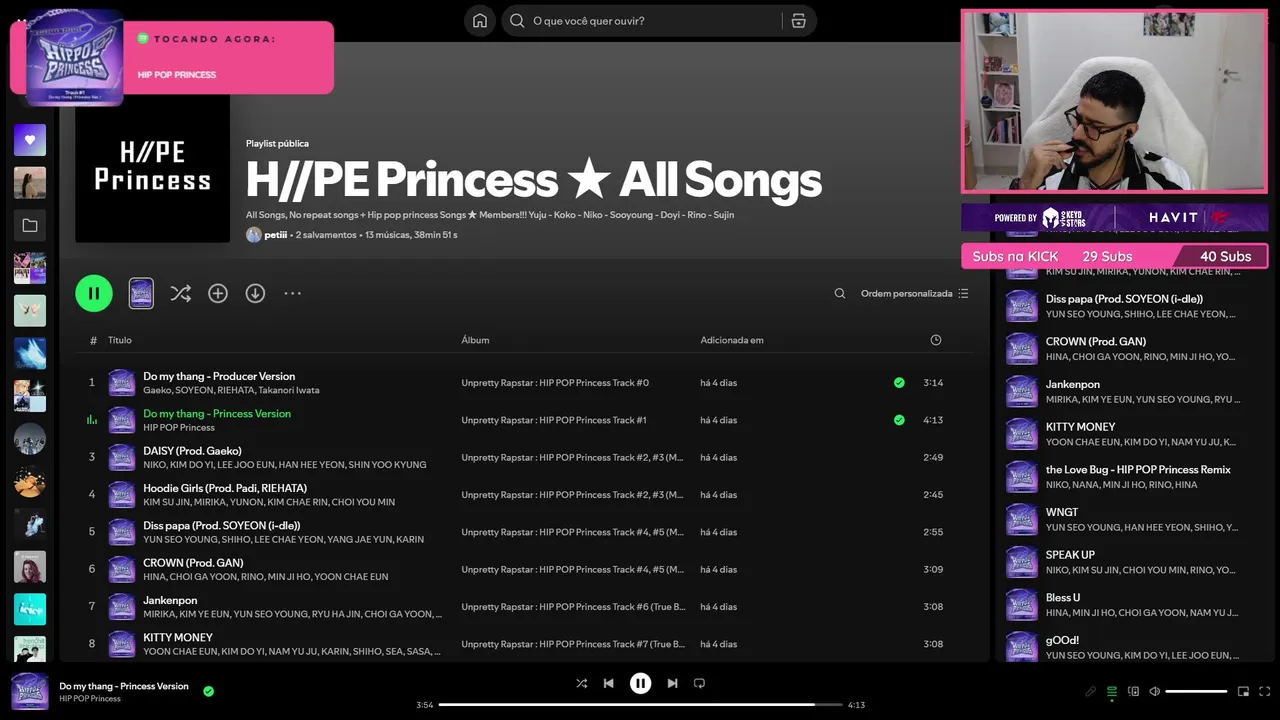Open playlist owner petiii profile

[x=276, y=235]
